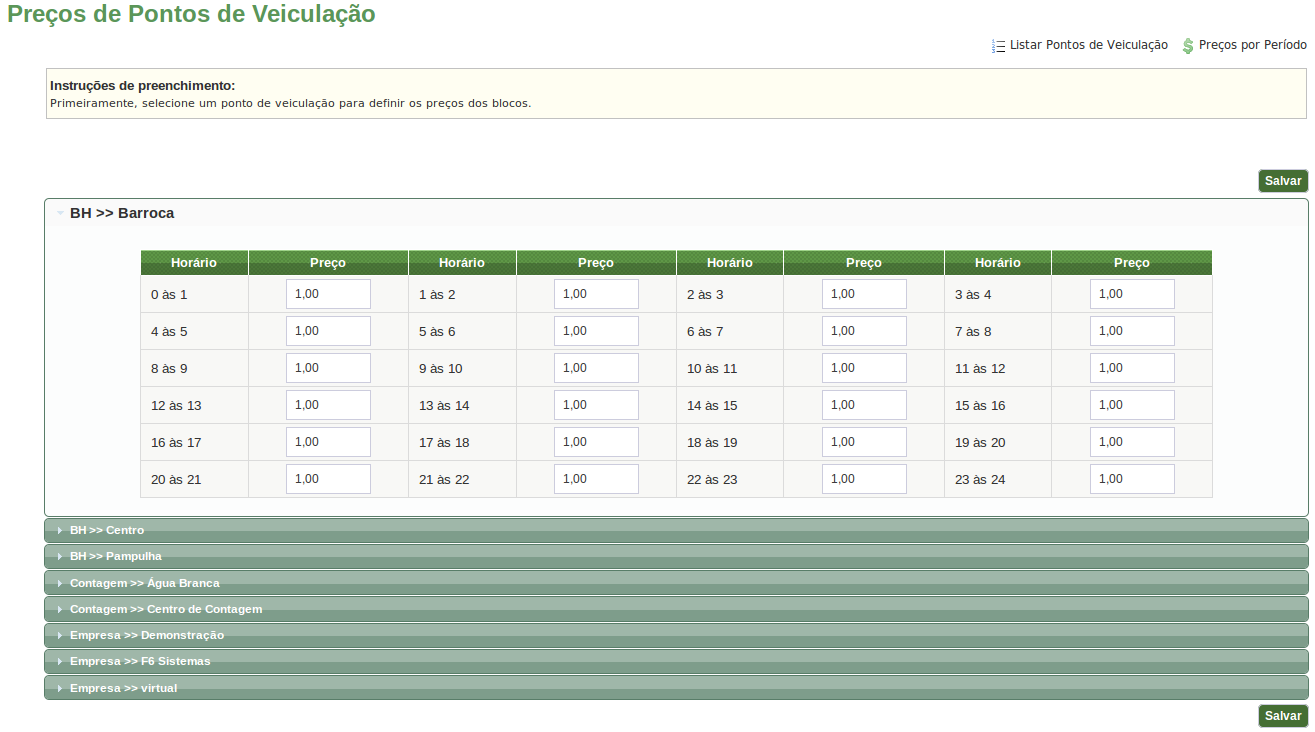
Task: Click the page title Preços de Pontos de Veiculação
Action: point(191,14)
